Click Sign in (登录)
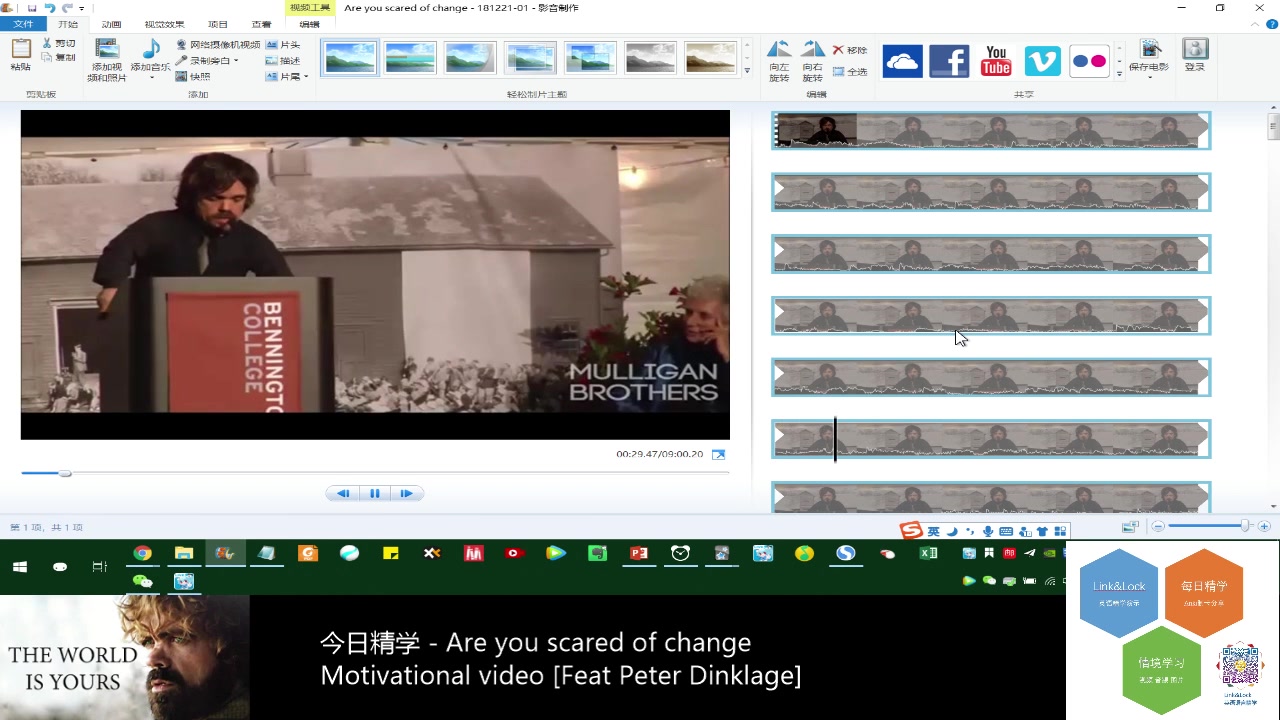 [x=1194, y=55]
